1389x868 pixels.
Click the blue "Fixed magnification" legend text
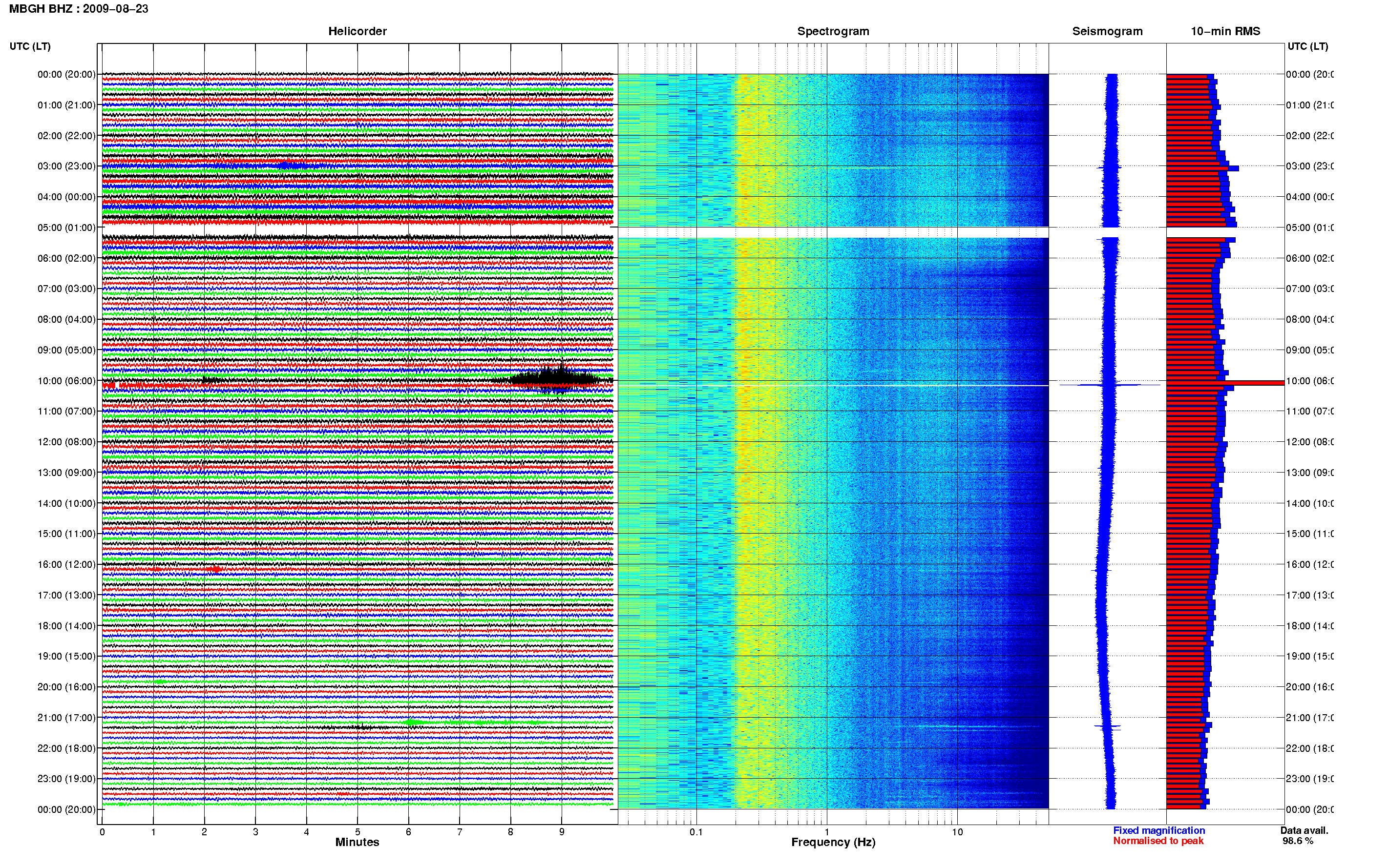(x=1159, y=831)
